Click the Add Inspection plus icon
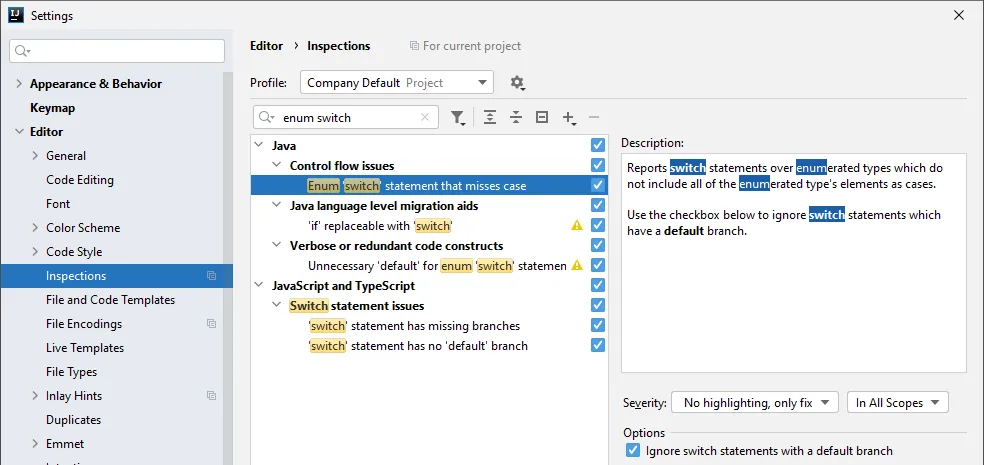This screenshot has width=984, height=465. (568, 118)
